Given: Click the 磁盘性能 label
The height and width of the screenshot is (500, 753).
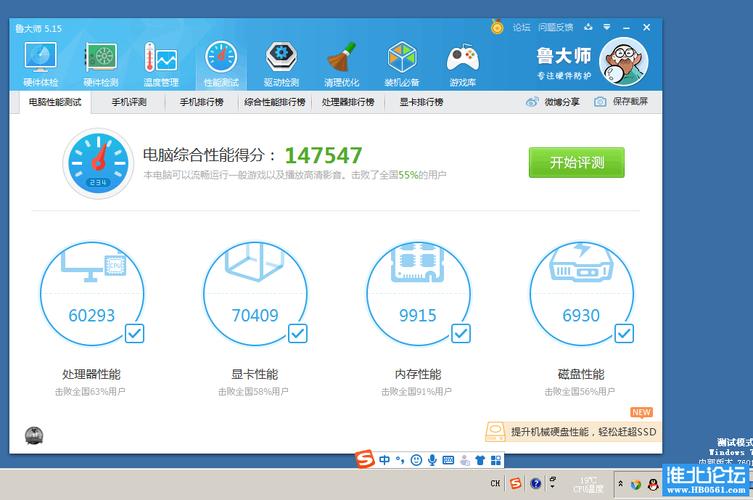Looking at the screenshot, I should click(x=581, y=374).
